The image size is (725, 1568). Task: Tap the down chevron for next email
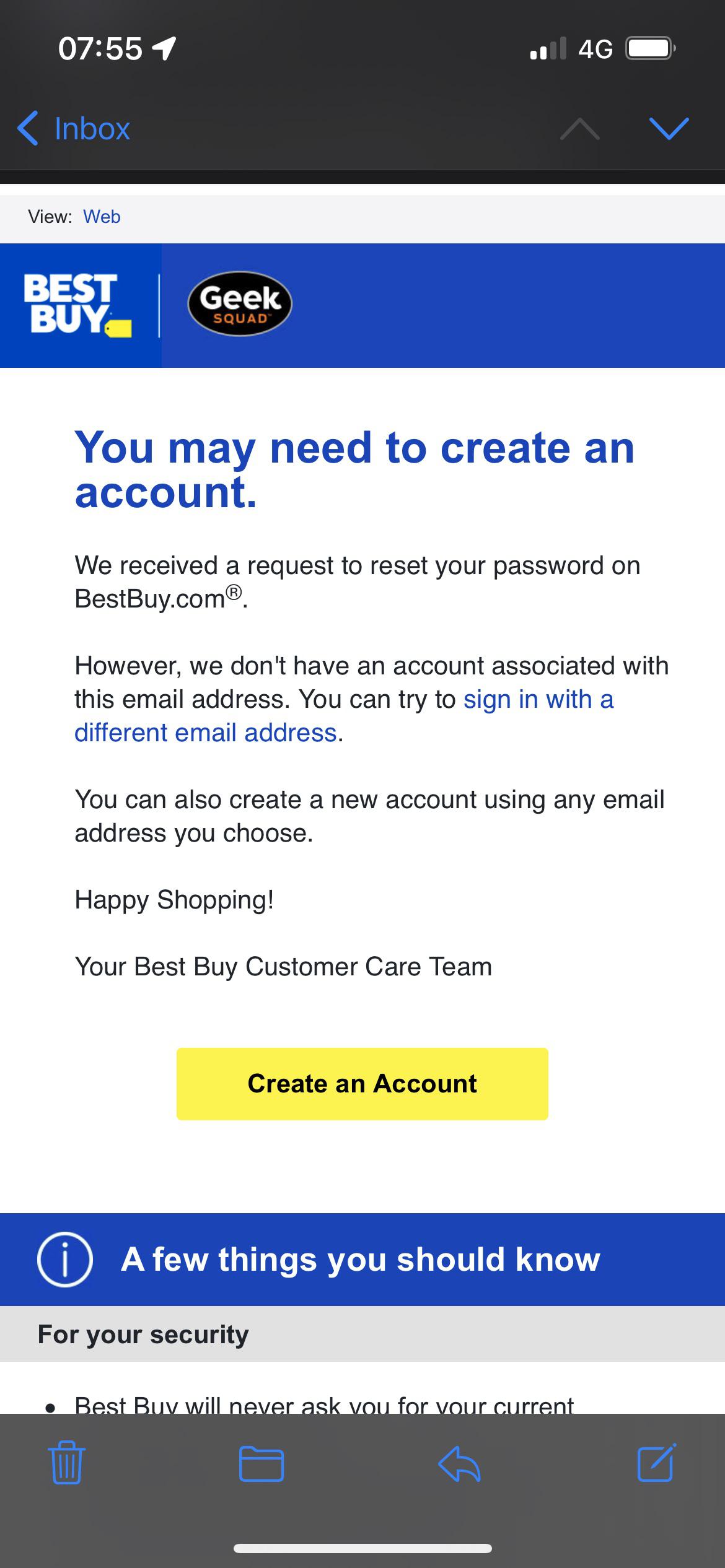click(669, 129)
